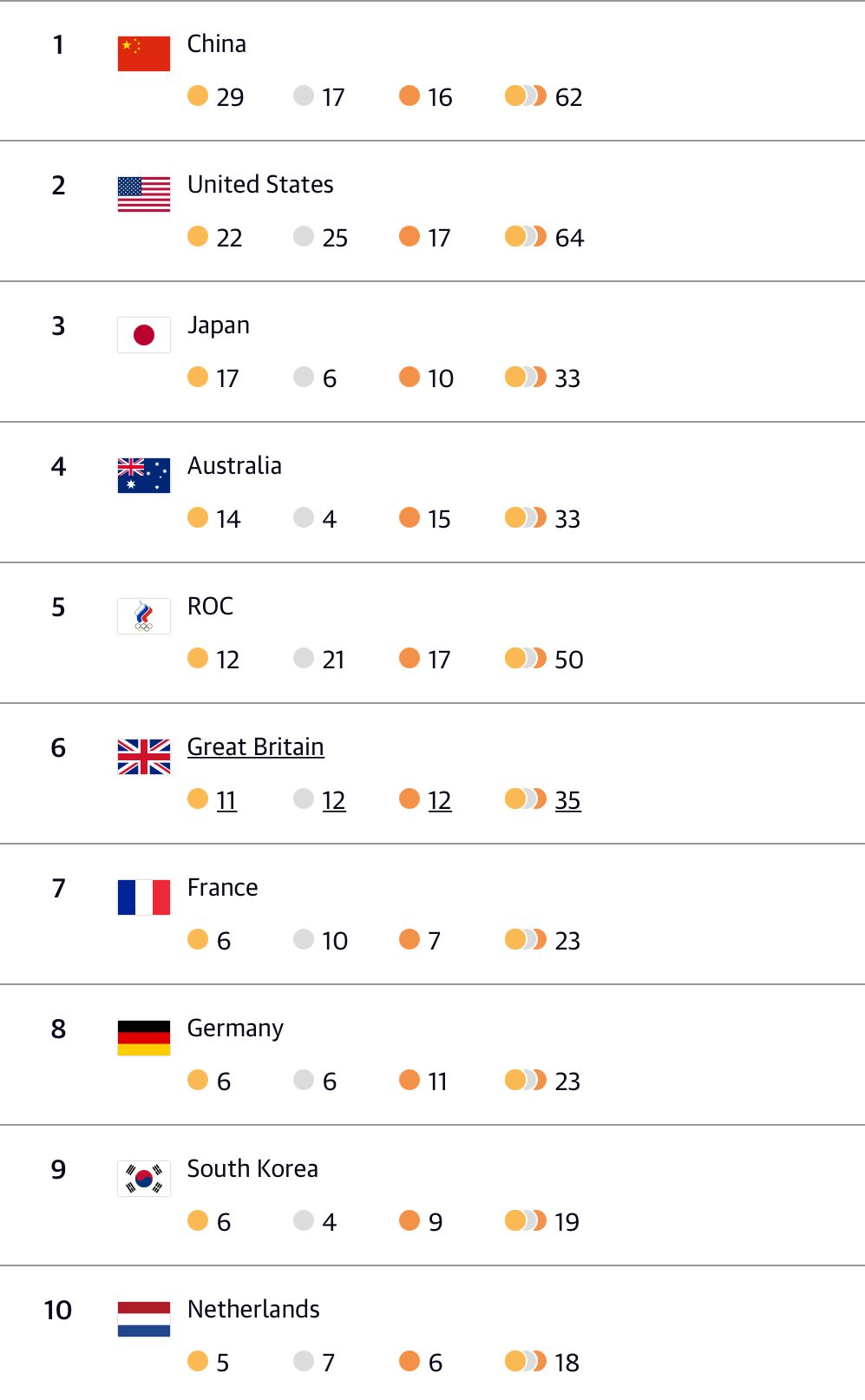Image resolution: width=865 pixels, height=1400 pixels.
Task: Click United States' silver medal icon
Action: (x=304, y=236)
